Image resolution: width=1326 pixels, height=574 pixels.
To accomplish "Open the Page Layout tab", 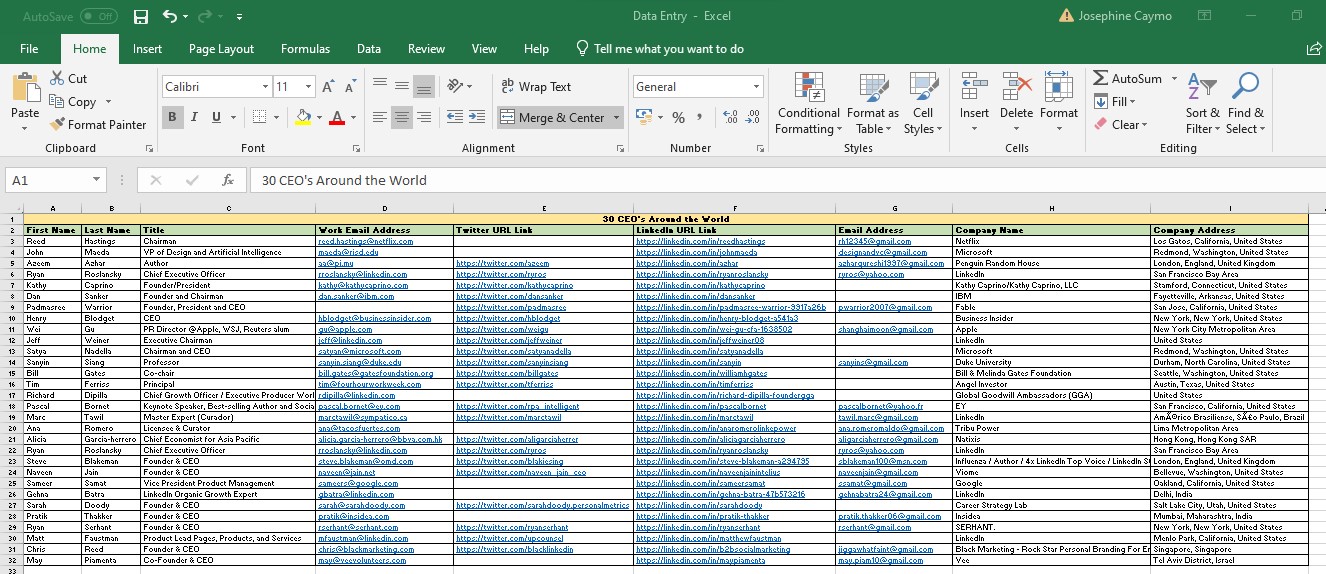I will (x=221, y=48).
